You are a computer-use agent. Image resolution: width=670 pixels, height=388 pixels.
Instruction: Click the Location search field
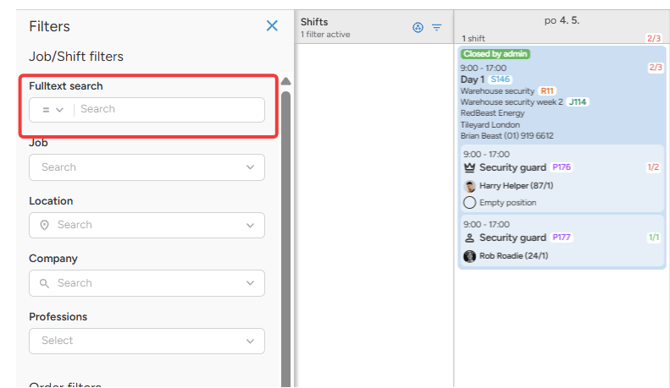pyautogui.click(x=147, y=225)
